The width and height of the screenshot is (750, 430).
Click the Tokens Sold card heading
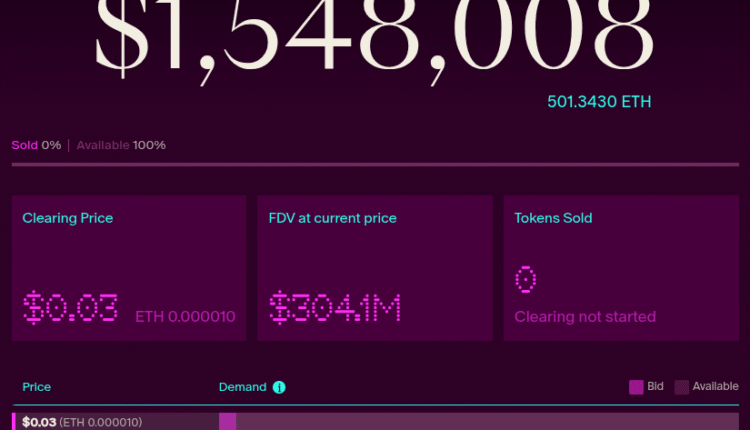click(x=553, y=218)
